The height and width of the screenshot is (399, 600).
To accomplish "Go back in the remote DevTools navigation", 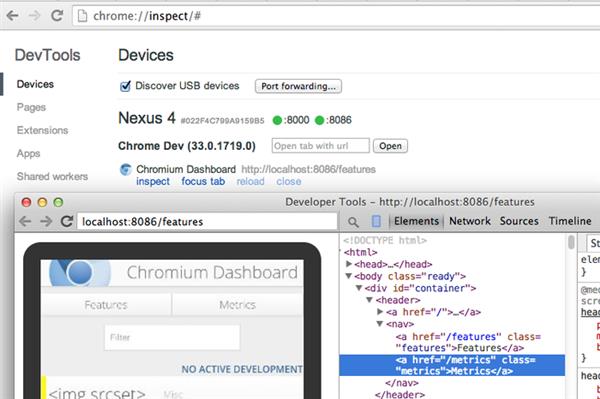I will (x=25, y=221).
